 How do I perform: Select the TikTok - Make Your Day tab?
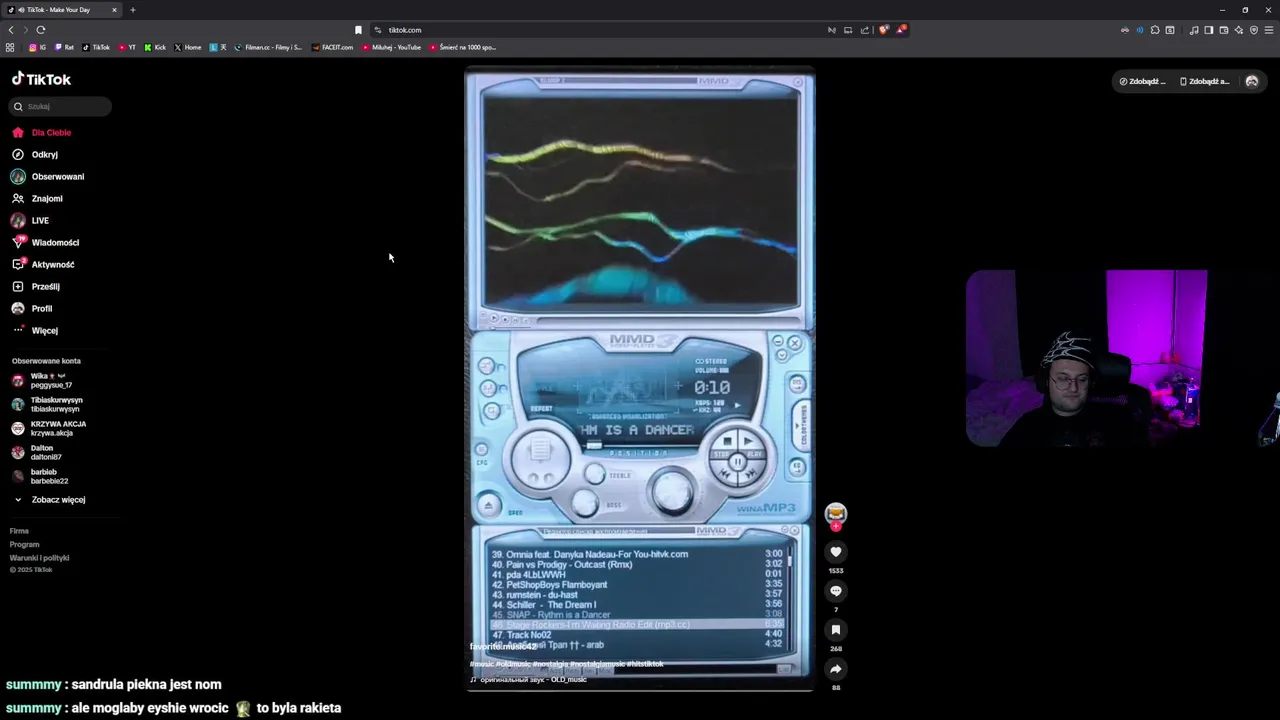point(60,10)
